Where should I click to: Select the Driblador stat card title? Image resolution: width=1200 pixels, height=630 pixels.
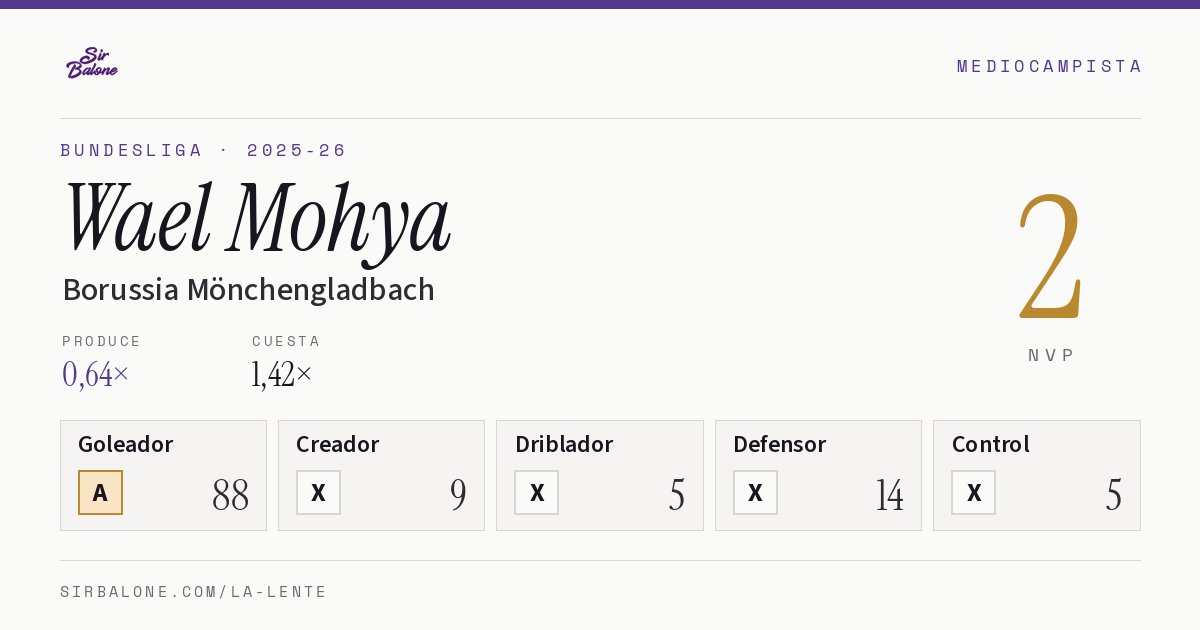click(x=564, y=444)
